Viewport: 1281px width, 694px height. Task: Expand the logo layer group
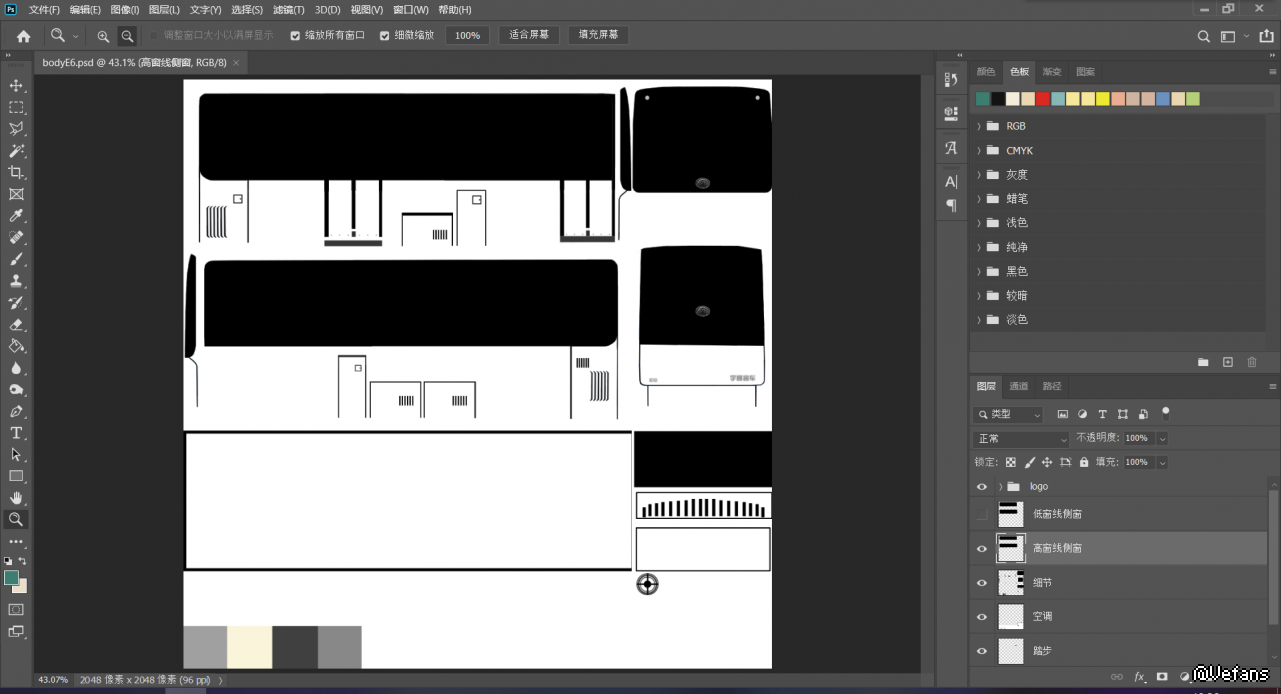pyautogui.click(x=1001, y=486)
